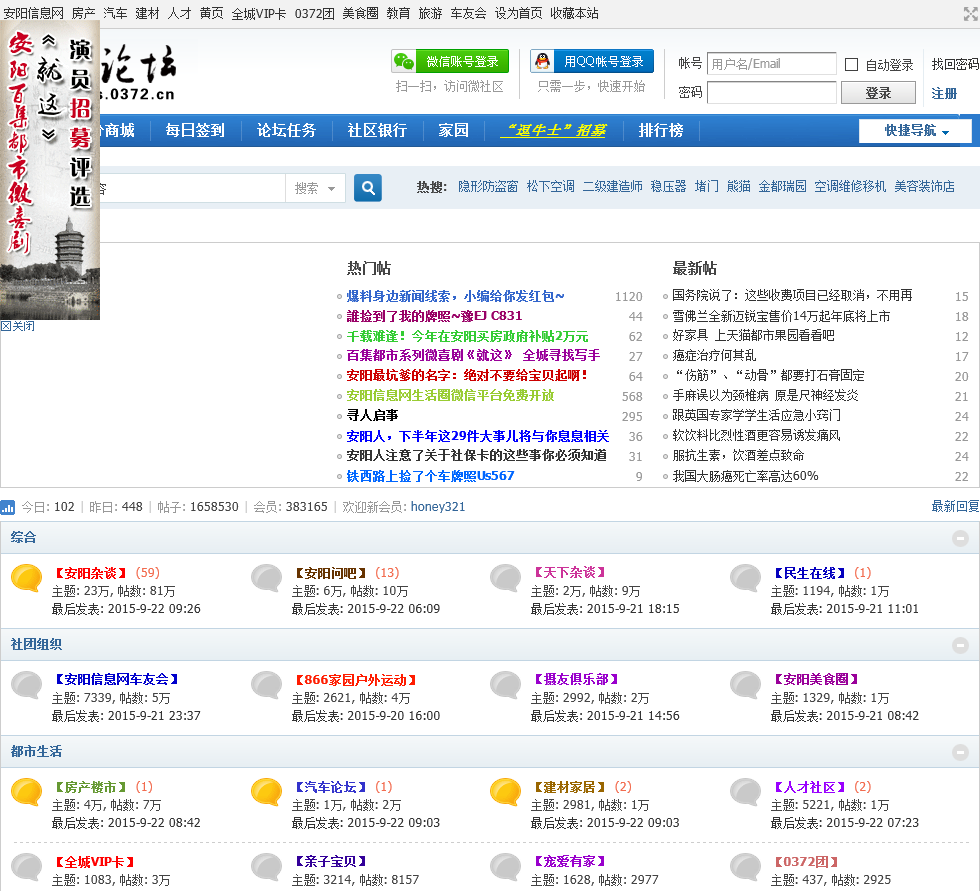
Task: Open 收藏本站 in the top bar
Action: pyautogui.click(x=574, y=13)
